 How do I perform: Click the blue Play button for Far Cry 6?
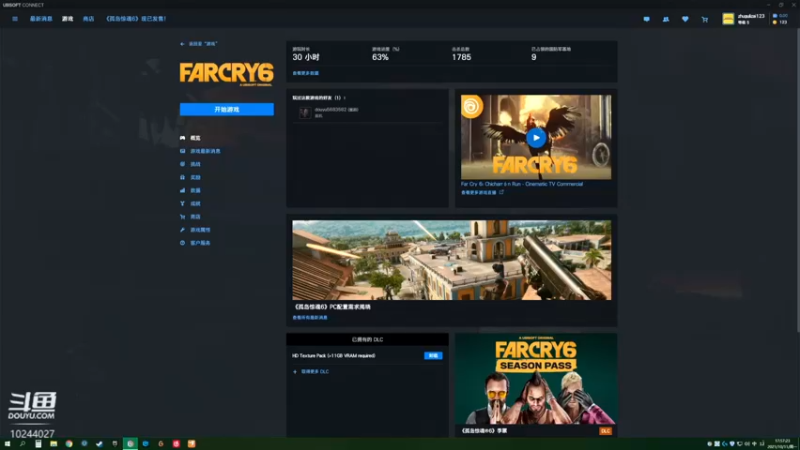pyautogui.click(x=227, y=109)
